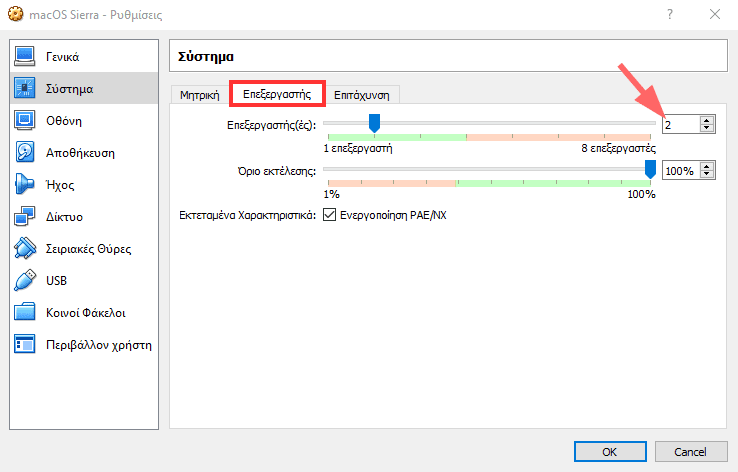738x472 pixels.
Task: Switch to the Μητρική tab
Action: tap(200, 95)
